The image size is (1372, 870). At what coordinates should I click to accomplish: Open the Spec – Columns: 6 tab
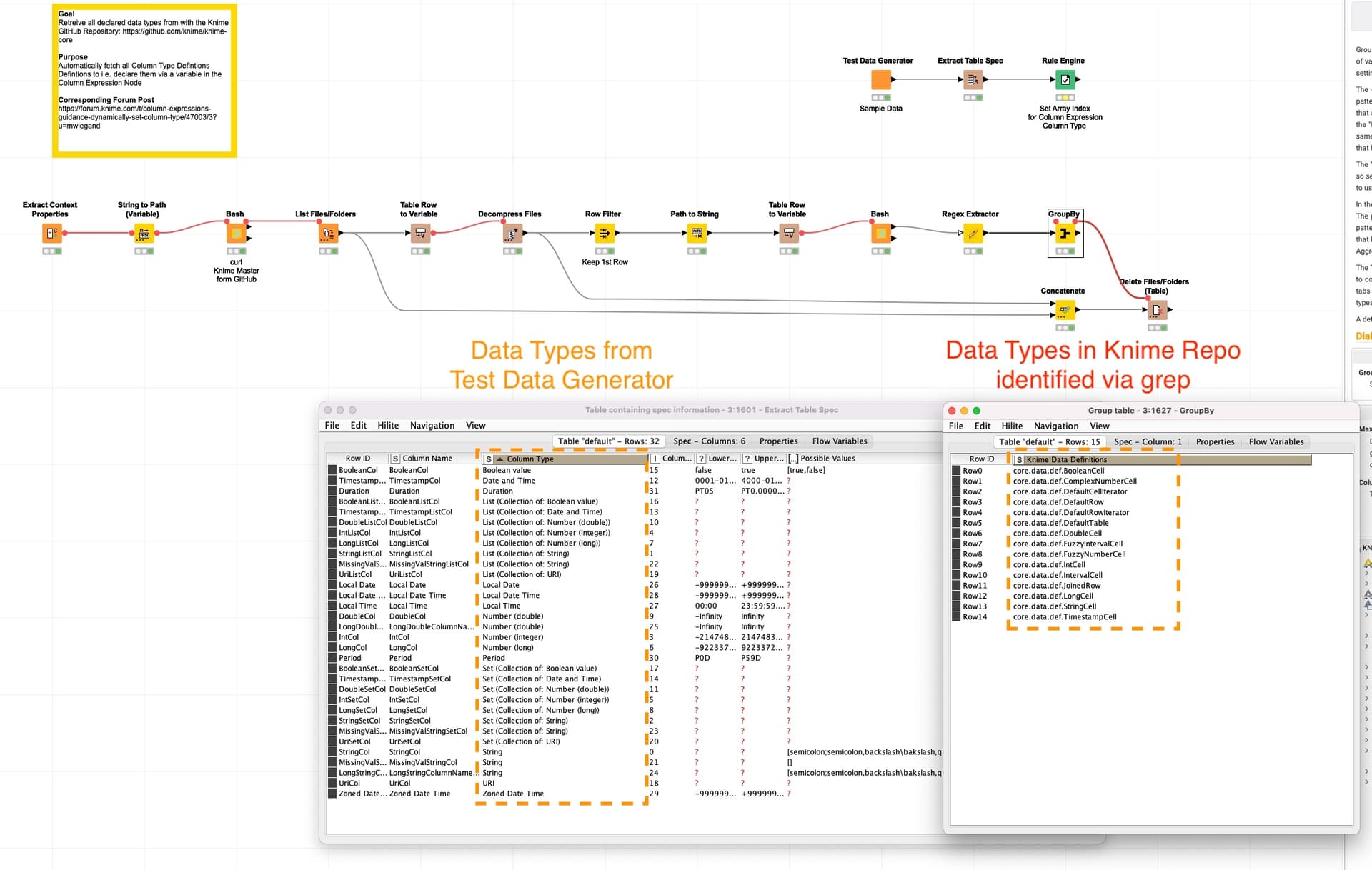pos(710,441)
